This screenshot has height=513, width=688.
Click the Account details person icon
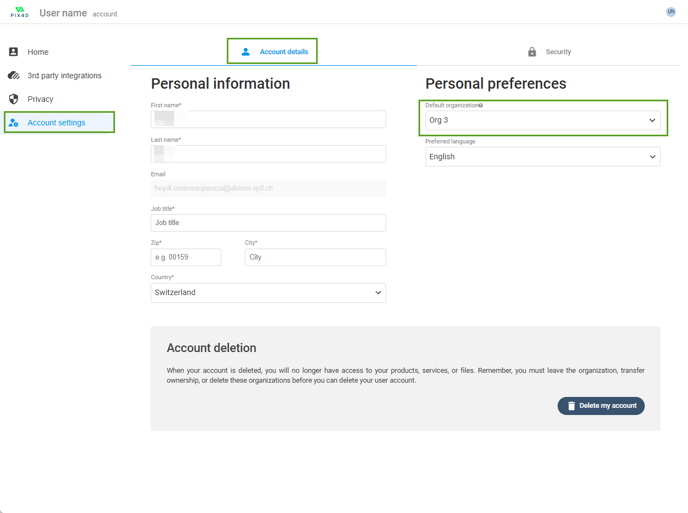246,52
